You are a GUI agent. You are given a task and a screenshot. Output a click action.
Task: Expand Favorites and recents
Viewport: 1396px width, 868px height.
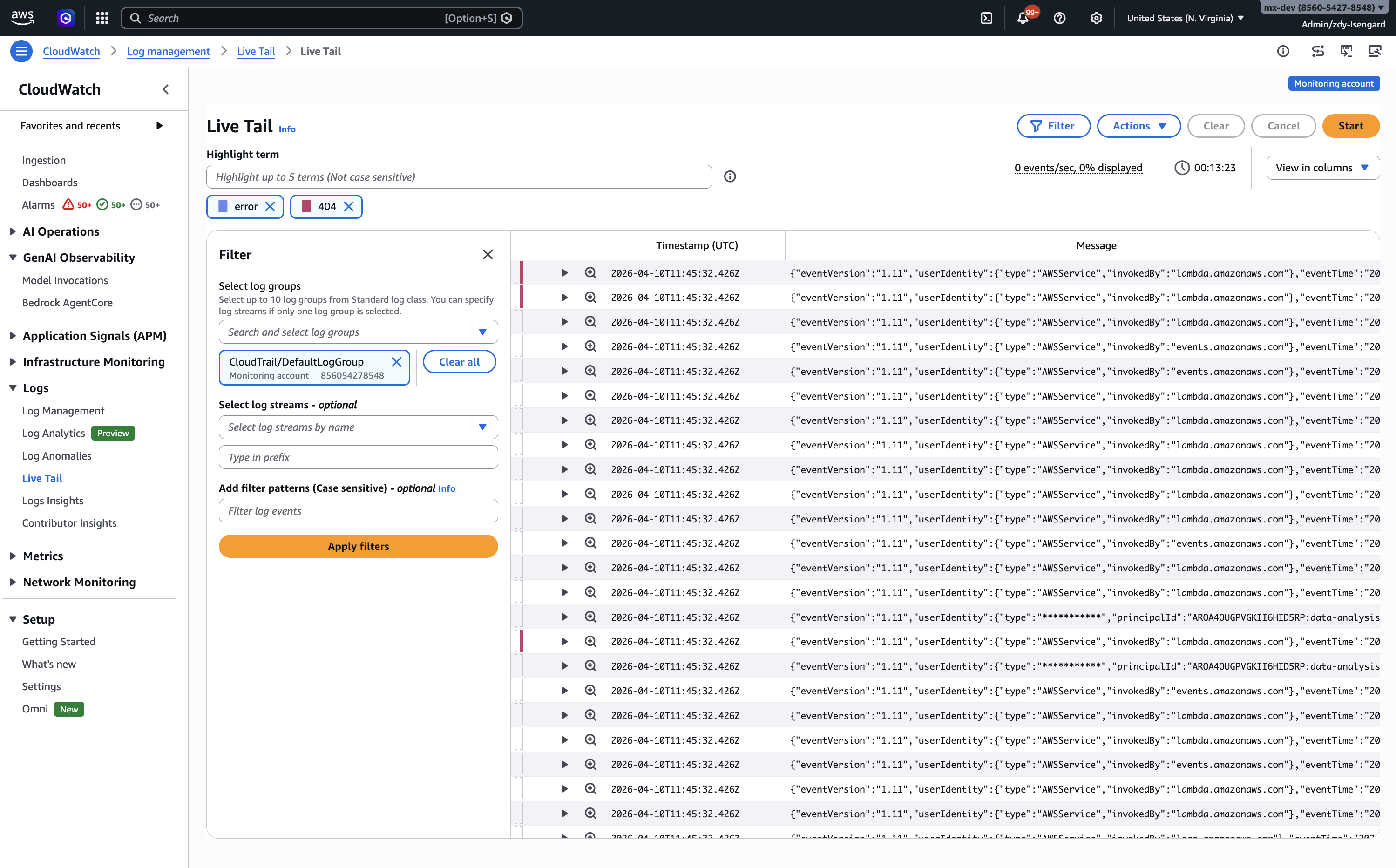click(x=160, y=126)
